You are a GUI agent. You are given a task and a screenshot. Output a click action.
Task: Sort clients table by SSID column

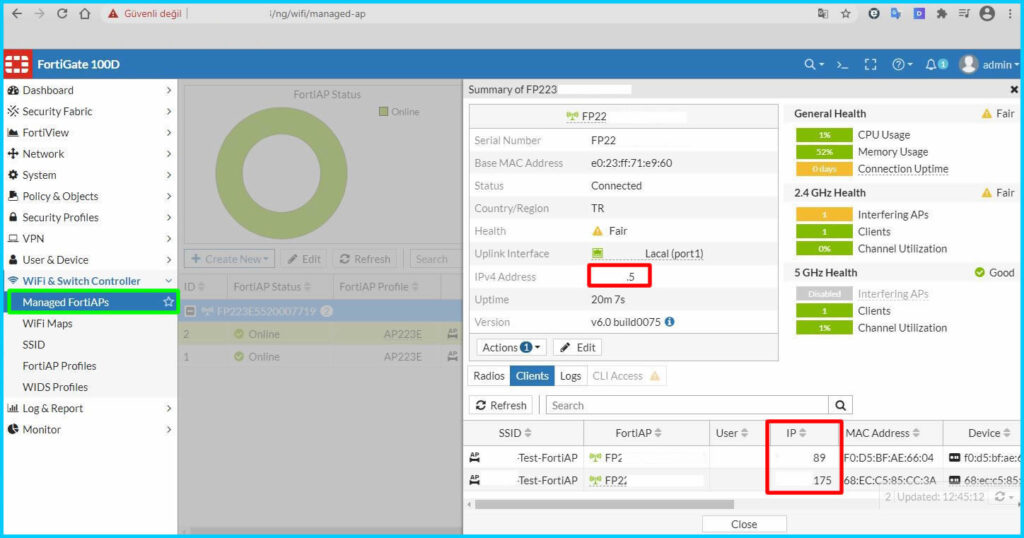[515, 433]
